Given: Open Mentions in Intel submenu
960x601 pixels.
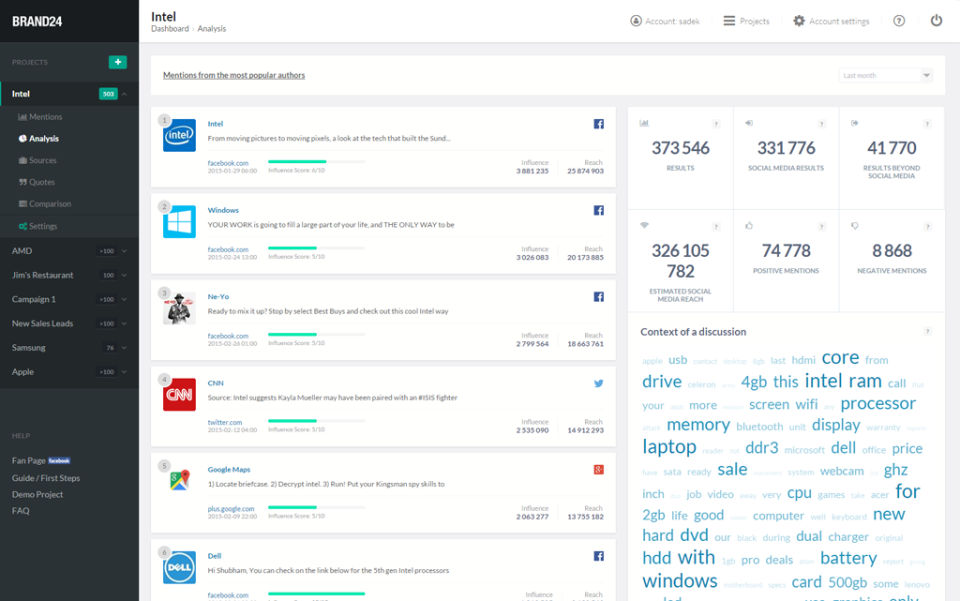Looking at the screenshot, I should [40, 116].
